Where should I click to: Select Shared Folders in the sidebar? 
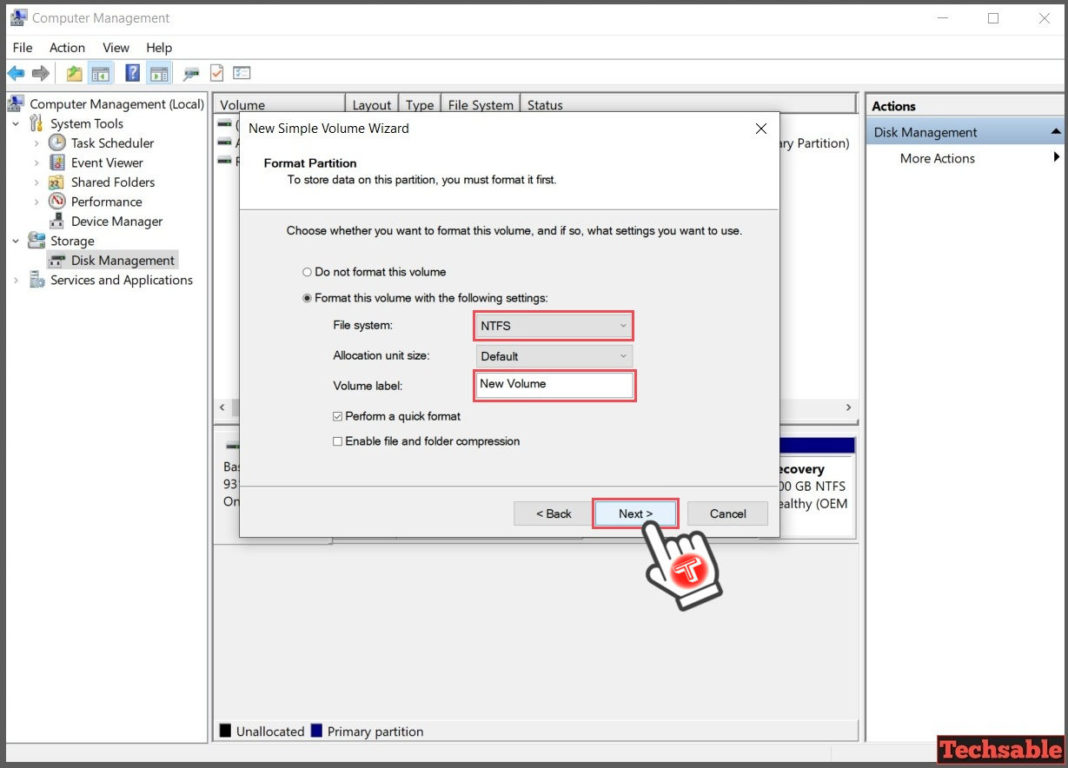(x=112, y=182)
